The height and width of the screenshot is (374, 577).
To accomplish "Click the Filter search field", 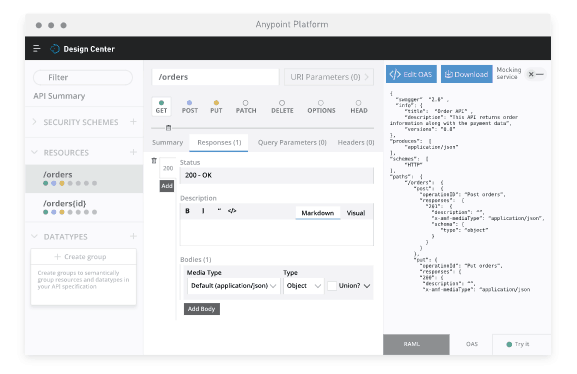I will point(83,77).
